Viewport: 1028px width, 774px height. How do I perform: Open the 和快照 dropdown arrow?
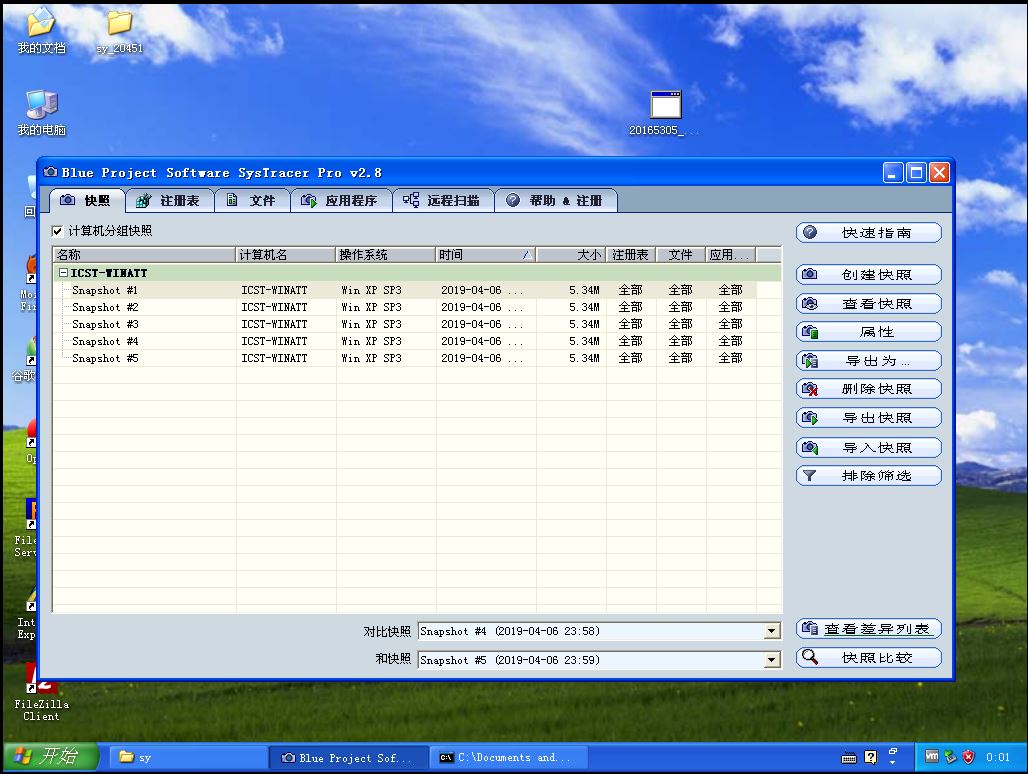coord(772,660)
